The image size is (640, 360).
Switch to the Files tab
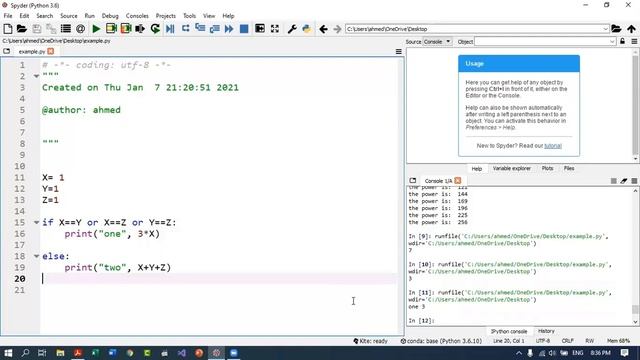point(569,169)
